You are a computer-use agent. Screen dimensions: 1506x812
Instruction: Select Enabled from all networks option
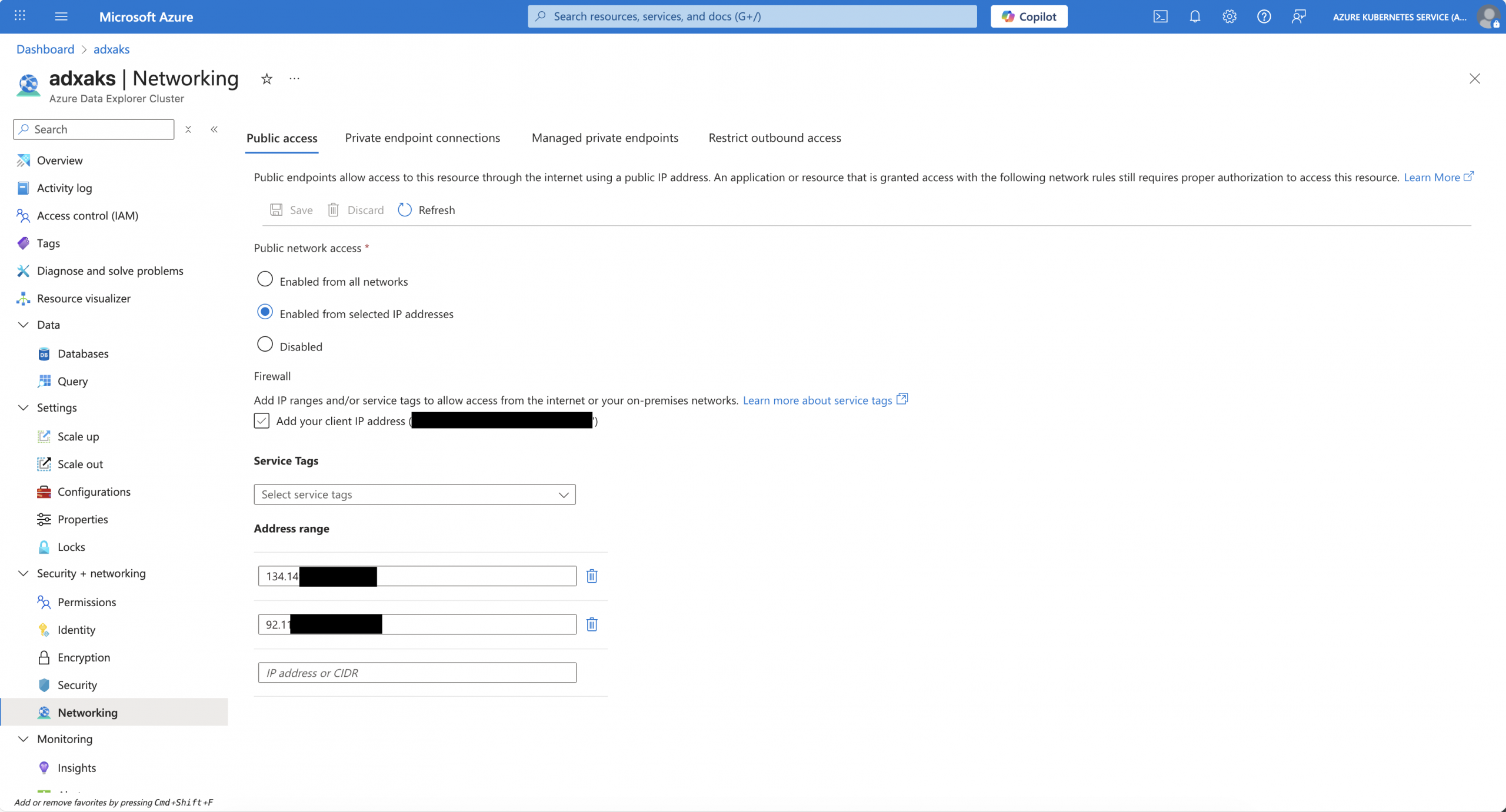pos(265,279)
